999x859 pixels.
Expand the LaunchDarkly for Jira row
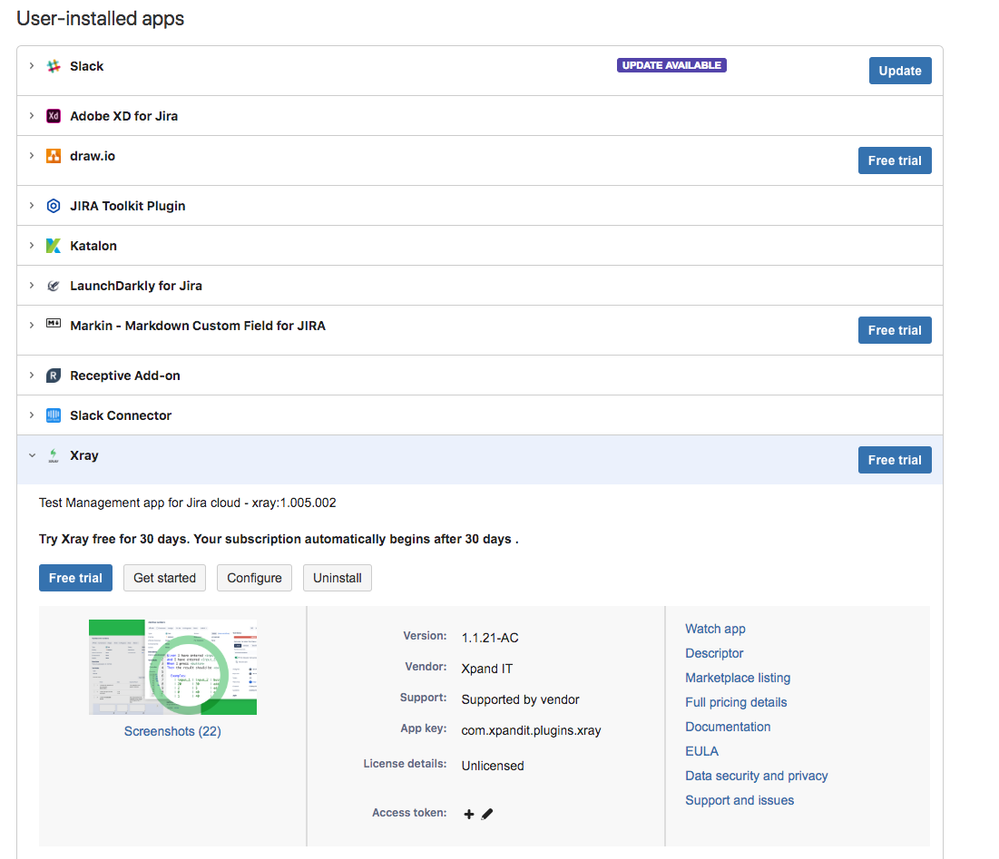[x=31, y=285]
